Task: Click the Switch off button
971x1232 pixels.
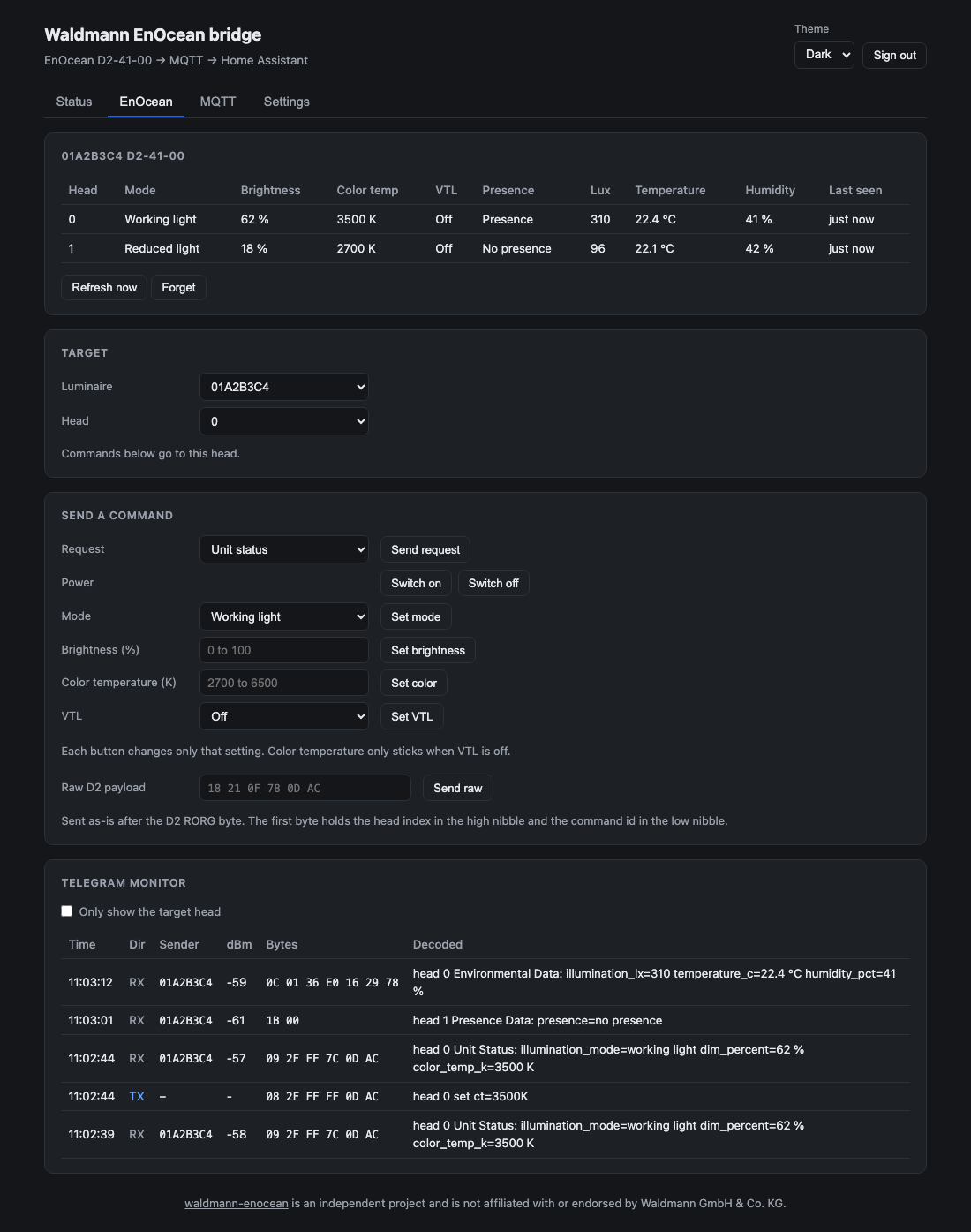Action: click(x=493, y=583)
